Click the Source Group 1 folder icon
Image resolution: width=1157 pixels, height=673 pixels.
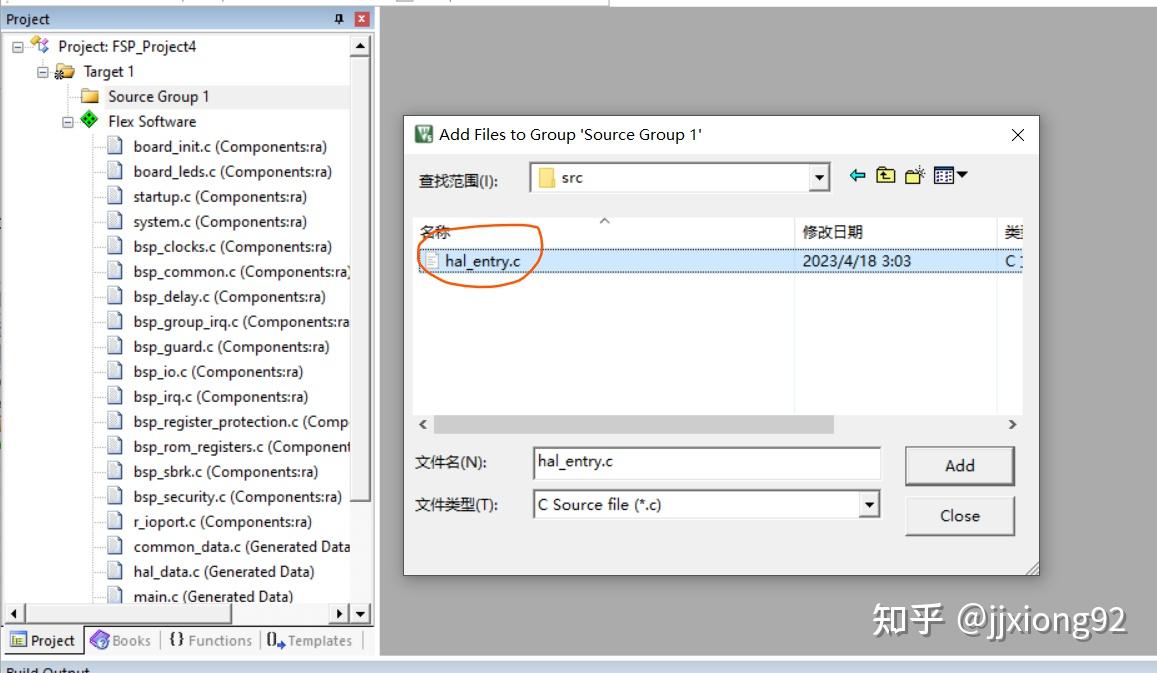[88, 96]
